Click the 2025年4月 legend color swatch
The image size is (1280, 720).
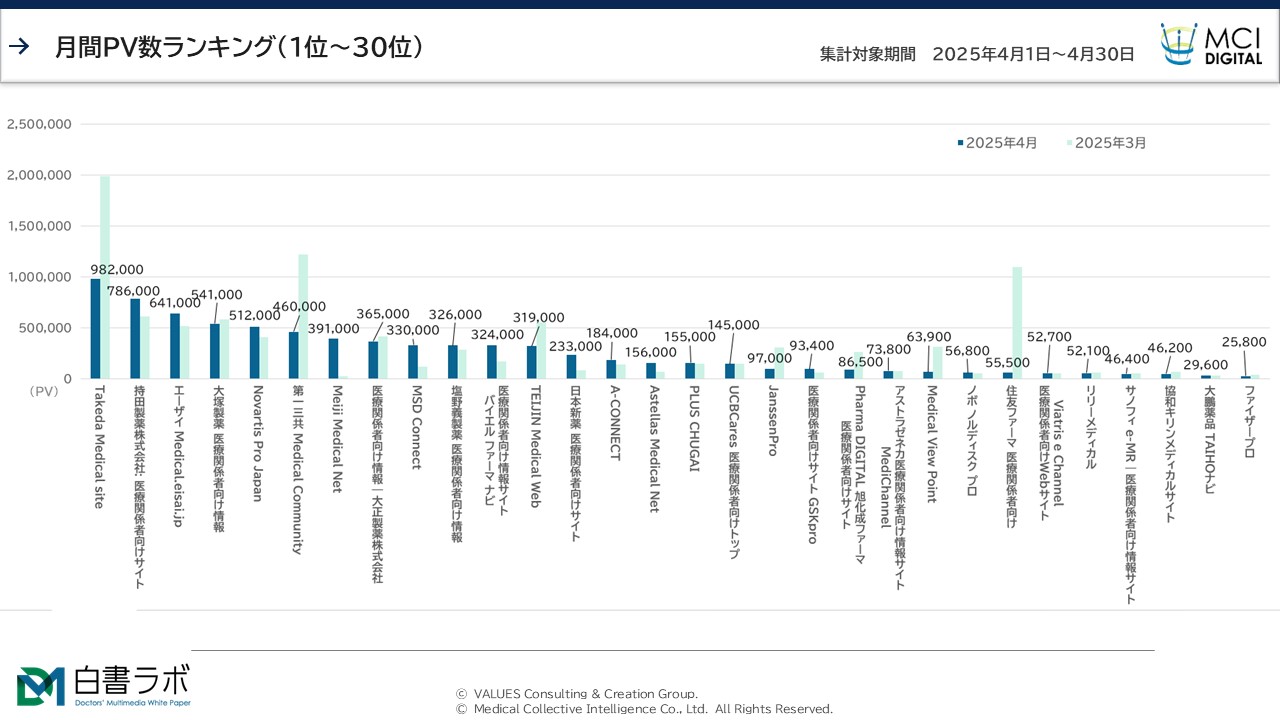point(961,143)
